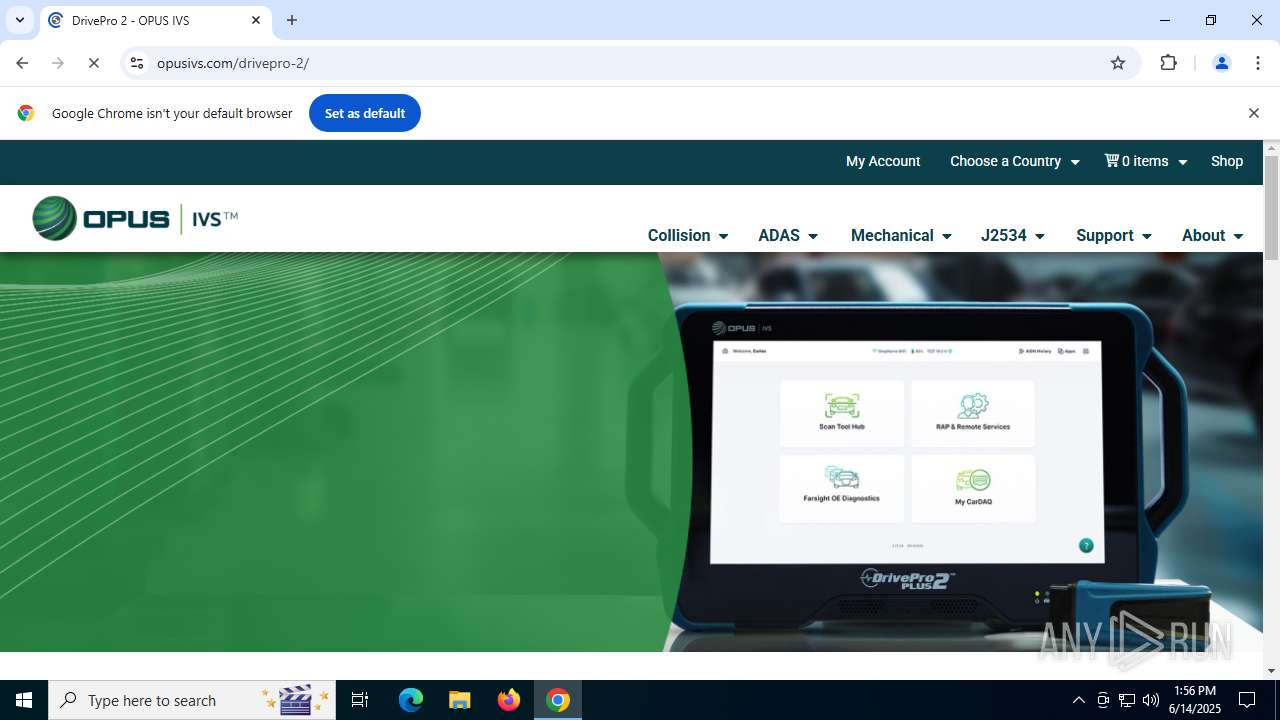Screen dimensions: 1280x720
Task: Click the Chrome taskbar icon
Action: coord(558,700)
